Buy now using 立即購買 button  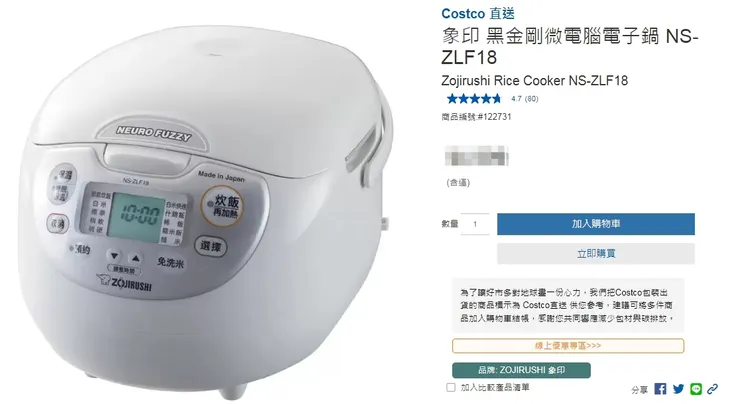click(x=596, y=253)
